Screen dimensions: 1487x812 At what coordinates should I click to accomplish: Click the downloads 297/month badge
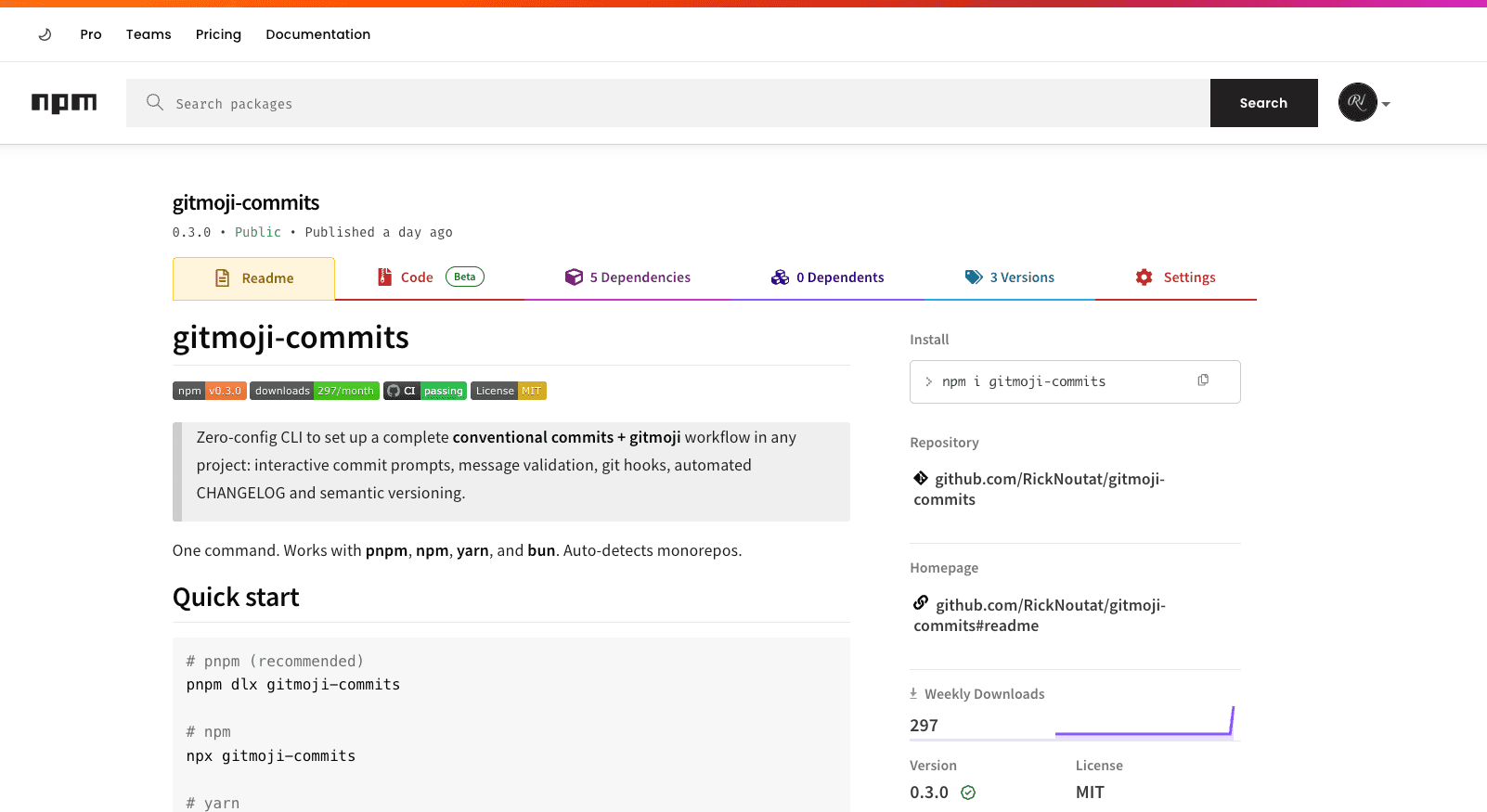click(x=315, y=391)
